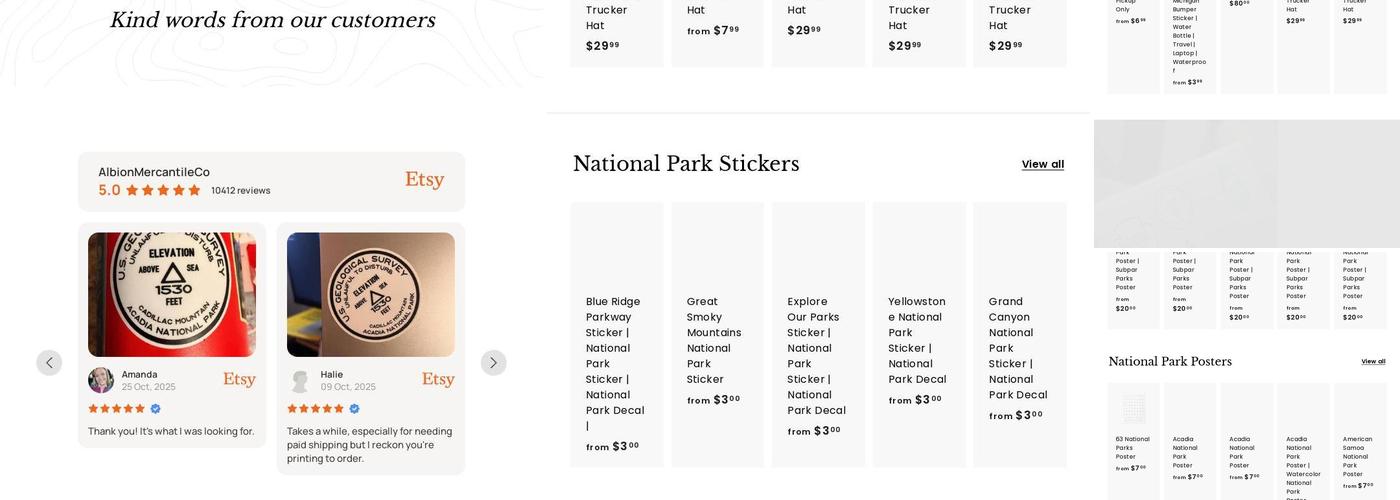Viewport: 1400px width, 500px height.
Task: Click Halie's profile avatar
Action: coord(300,381)
